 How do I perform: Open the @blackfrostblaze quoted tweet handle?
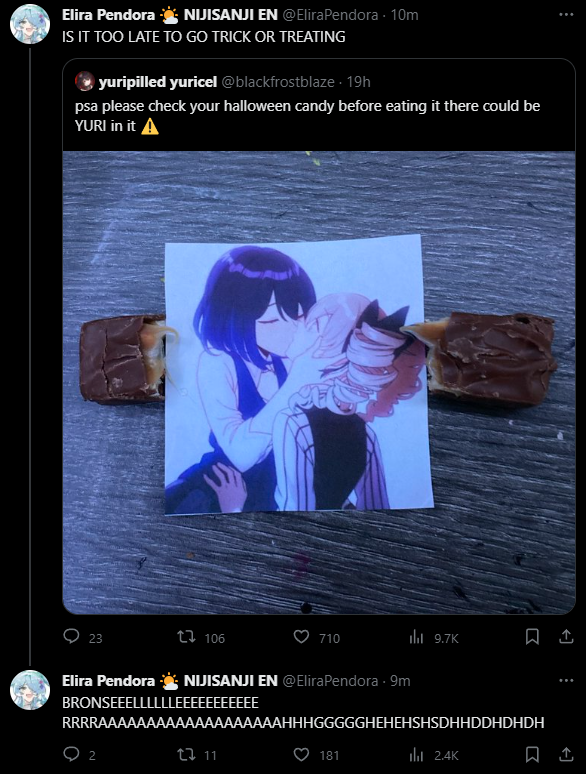click(278, 82)
